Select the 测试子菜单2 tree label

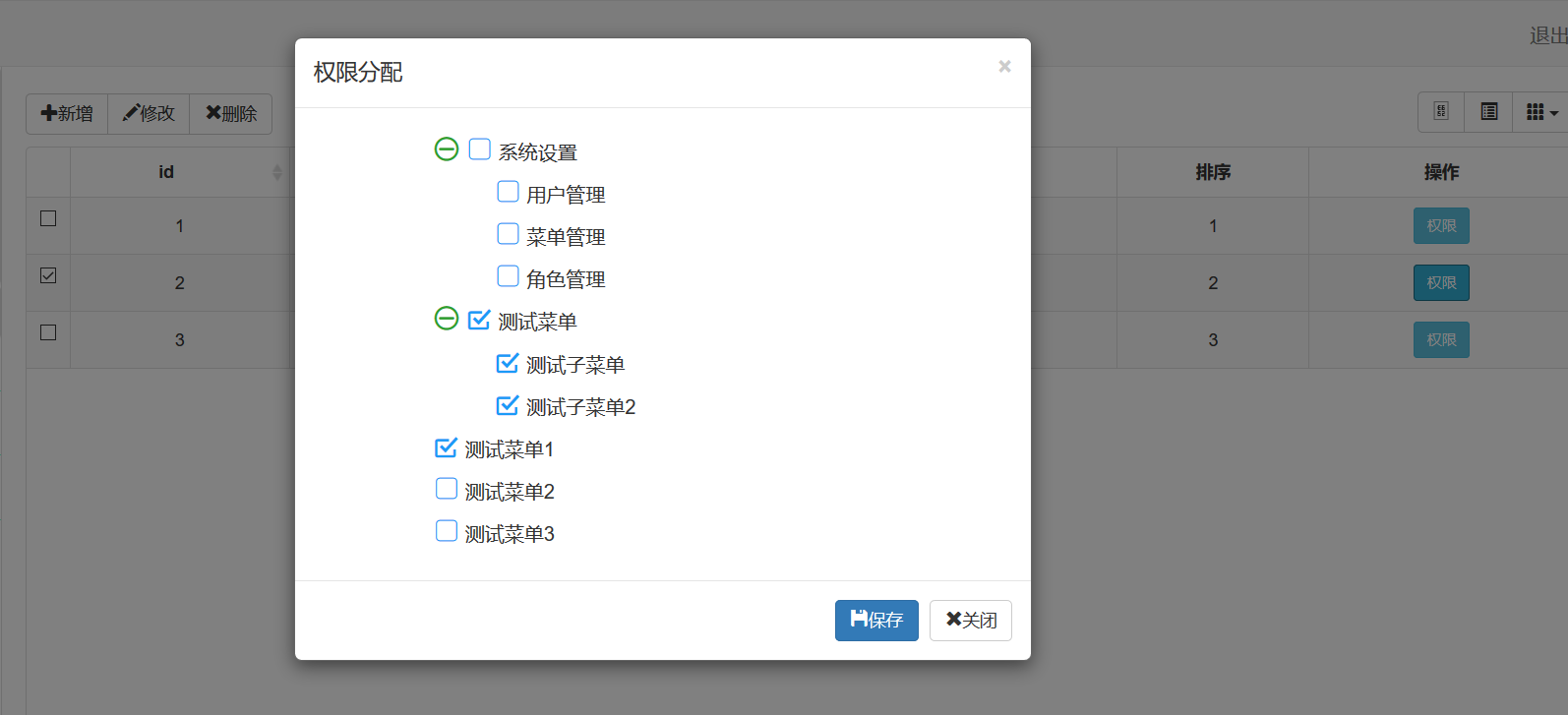pos(581,407)
